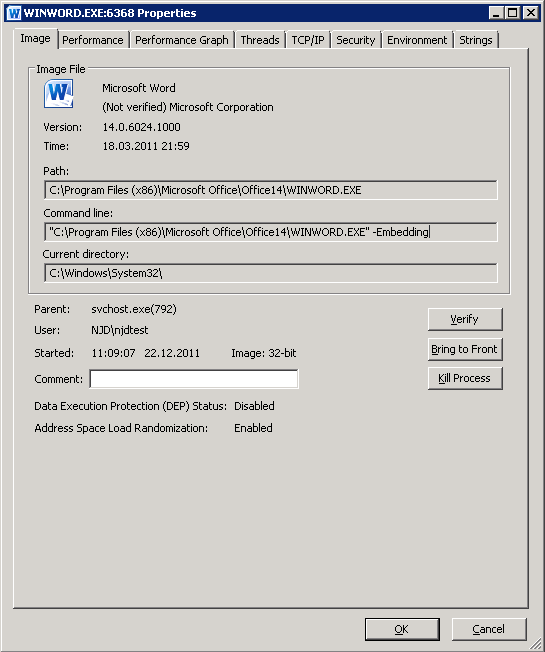Click the Current directory field
The width and height of the screenshot is (545, 652).
point(271,273)
